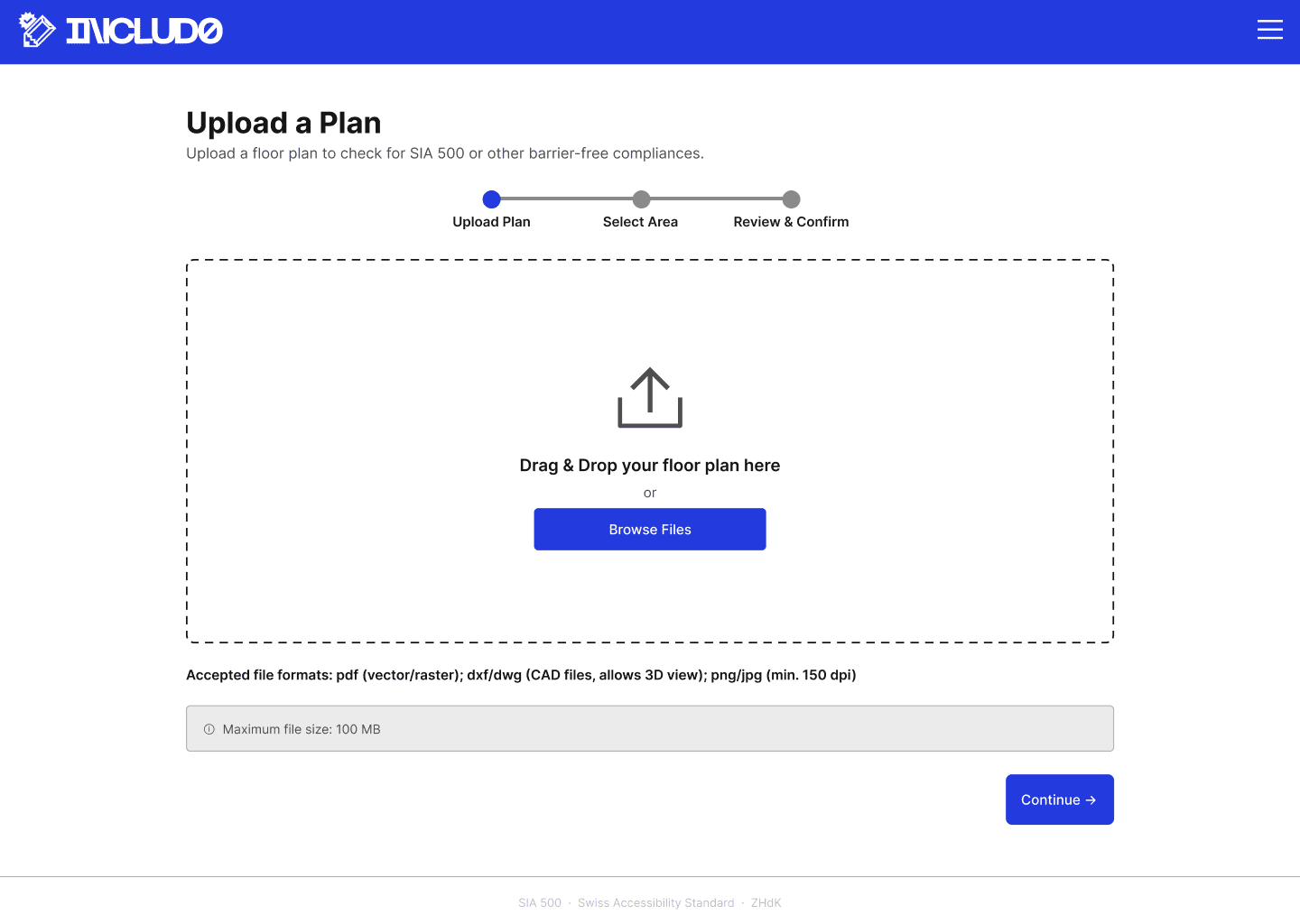Open the hamburger menu
The image size is (1300, 924).
tap(1269, 30)
